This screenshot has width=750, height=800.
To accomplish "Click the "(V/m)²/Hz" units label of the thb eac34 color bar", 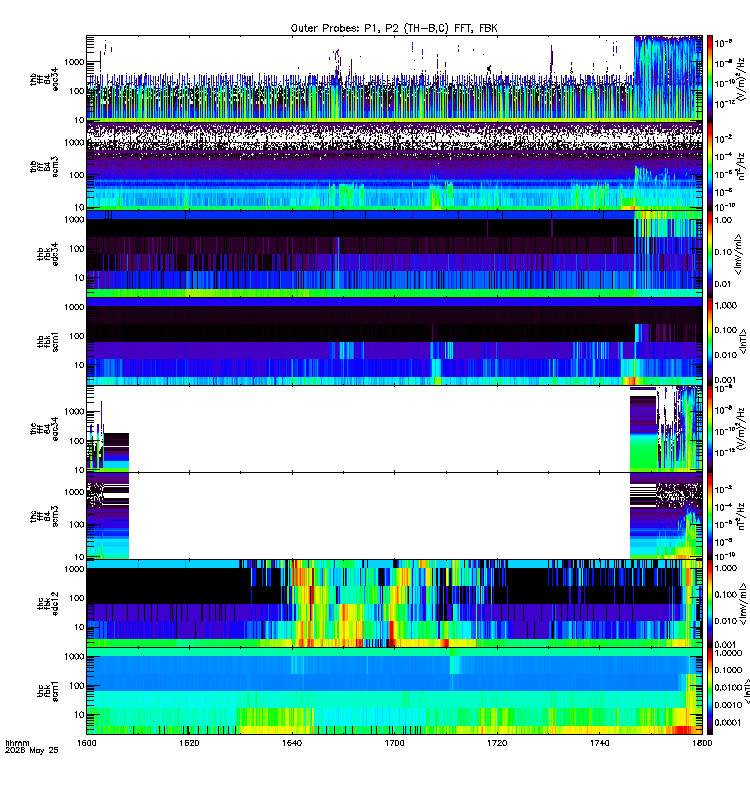I will [740, 78].
